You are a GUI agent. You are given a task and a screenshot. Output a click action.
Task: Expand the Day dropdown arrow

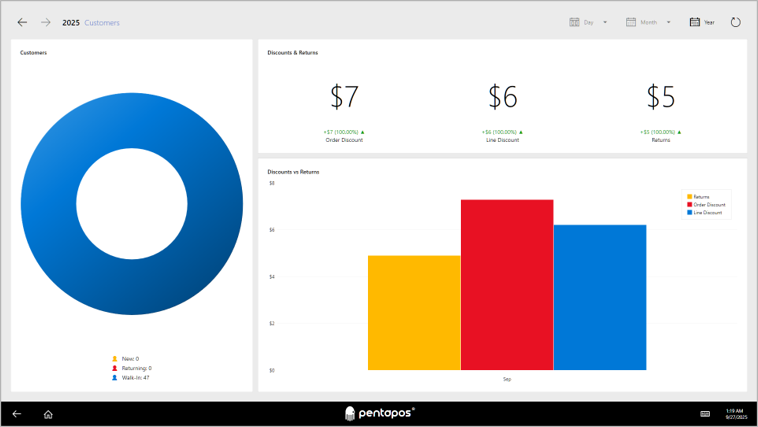coord(605,22)
